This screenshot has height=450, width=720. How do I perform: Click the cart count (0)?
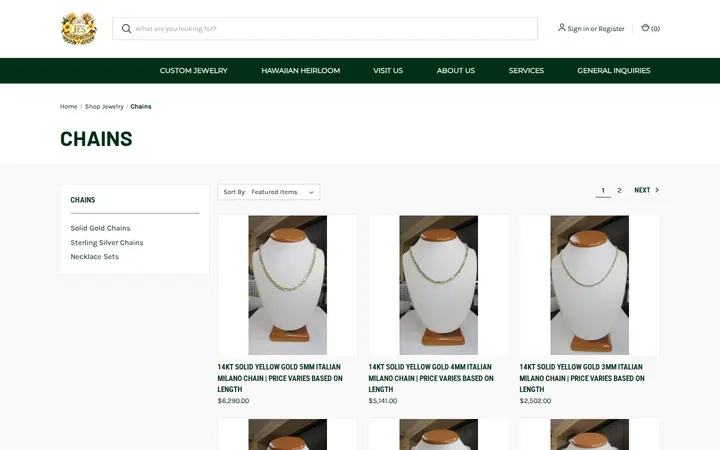click(x=655, y=28)
